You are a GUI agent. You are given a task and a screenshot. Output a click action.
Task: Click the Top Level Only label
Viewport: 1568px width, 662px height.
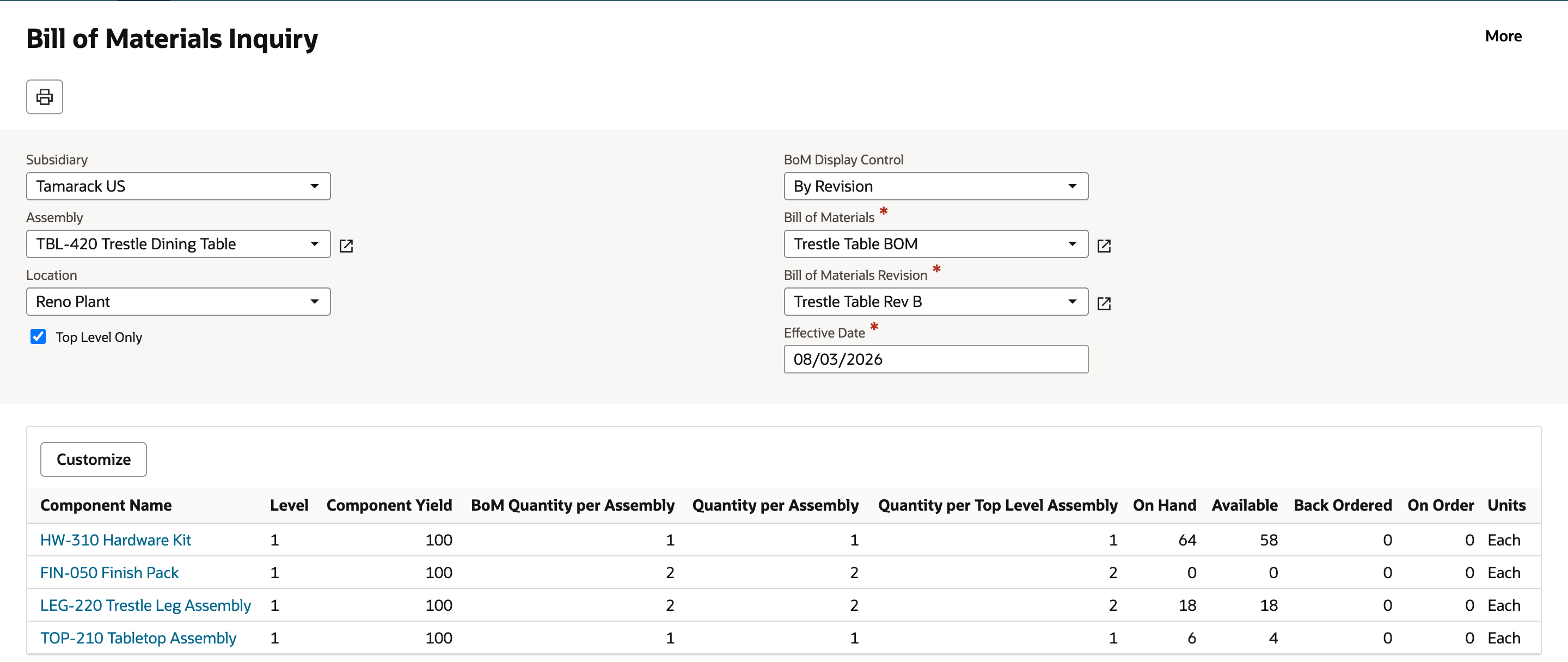(x=99, y=337)
